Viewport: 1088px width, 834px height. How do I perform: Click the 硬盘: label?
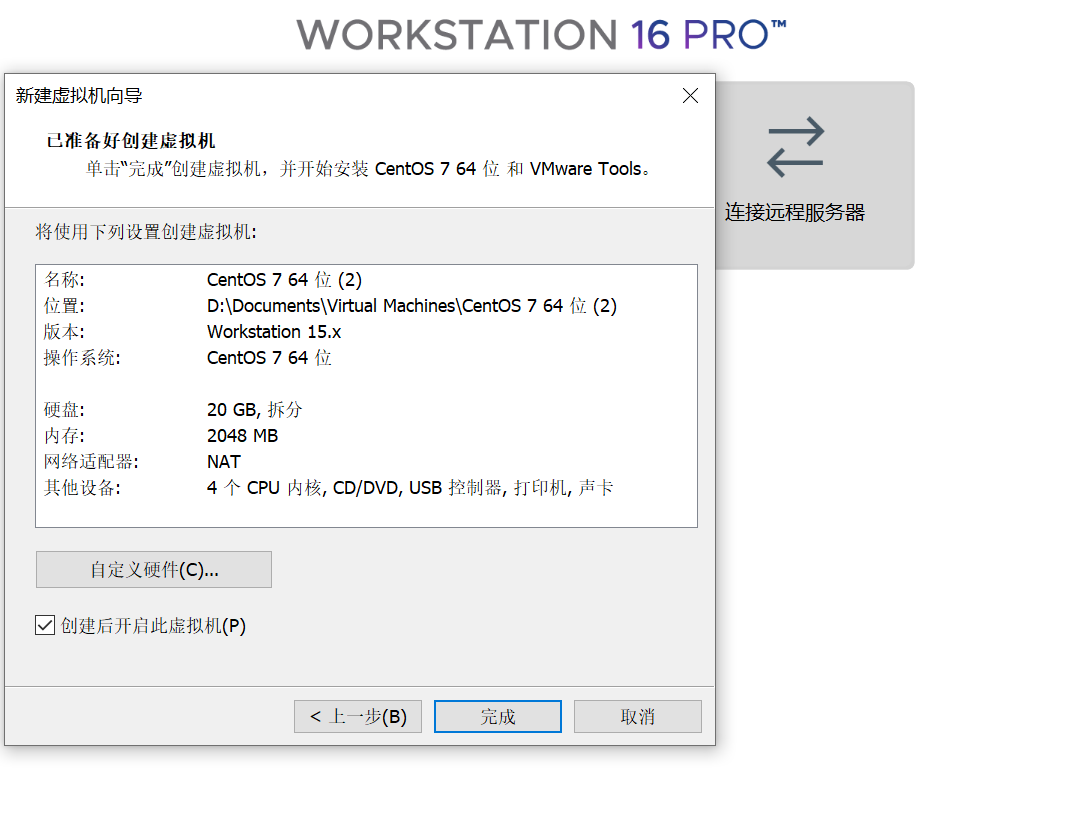point(64,410)
